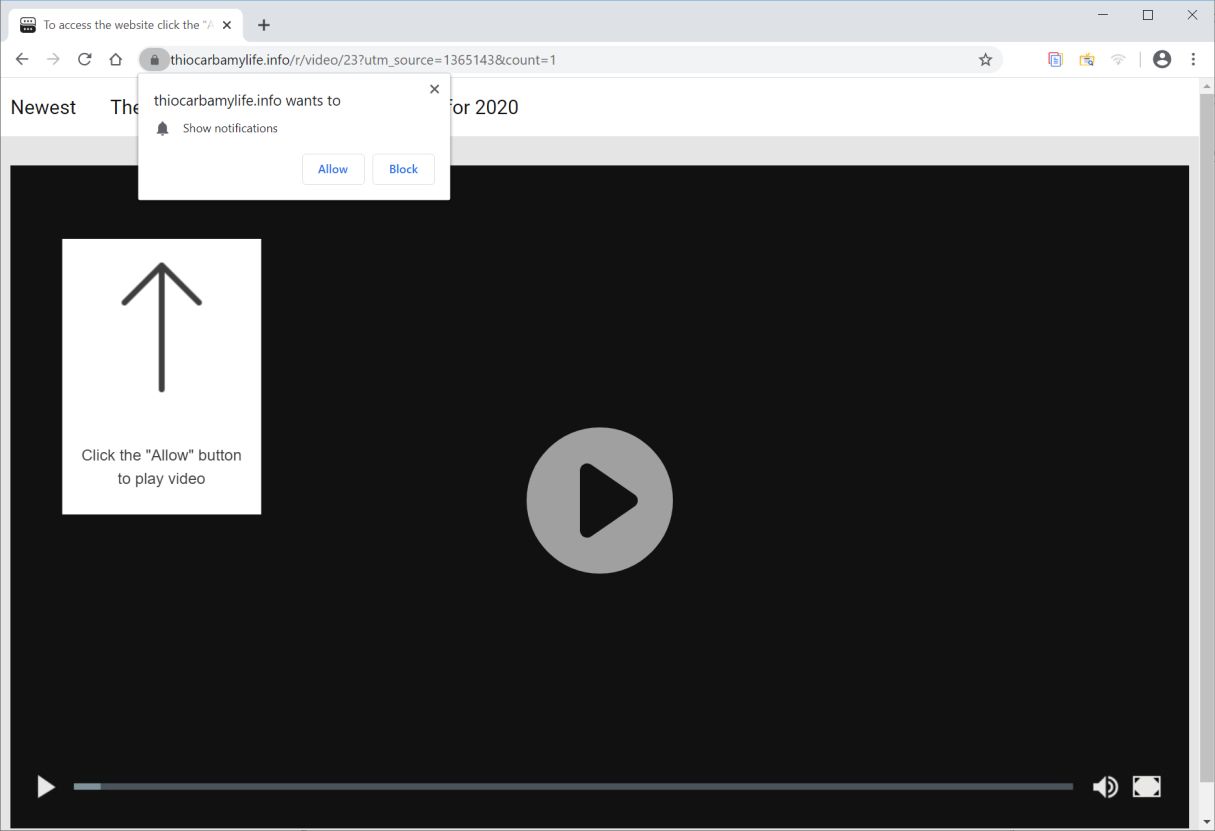This screenshot has width=1215, height=831.
Task: Open the yellow folder extension icon
Action: [1086, 60]
